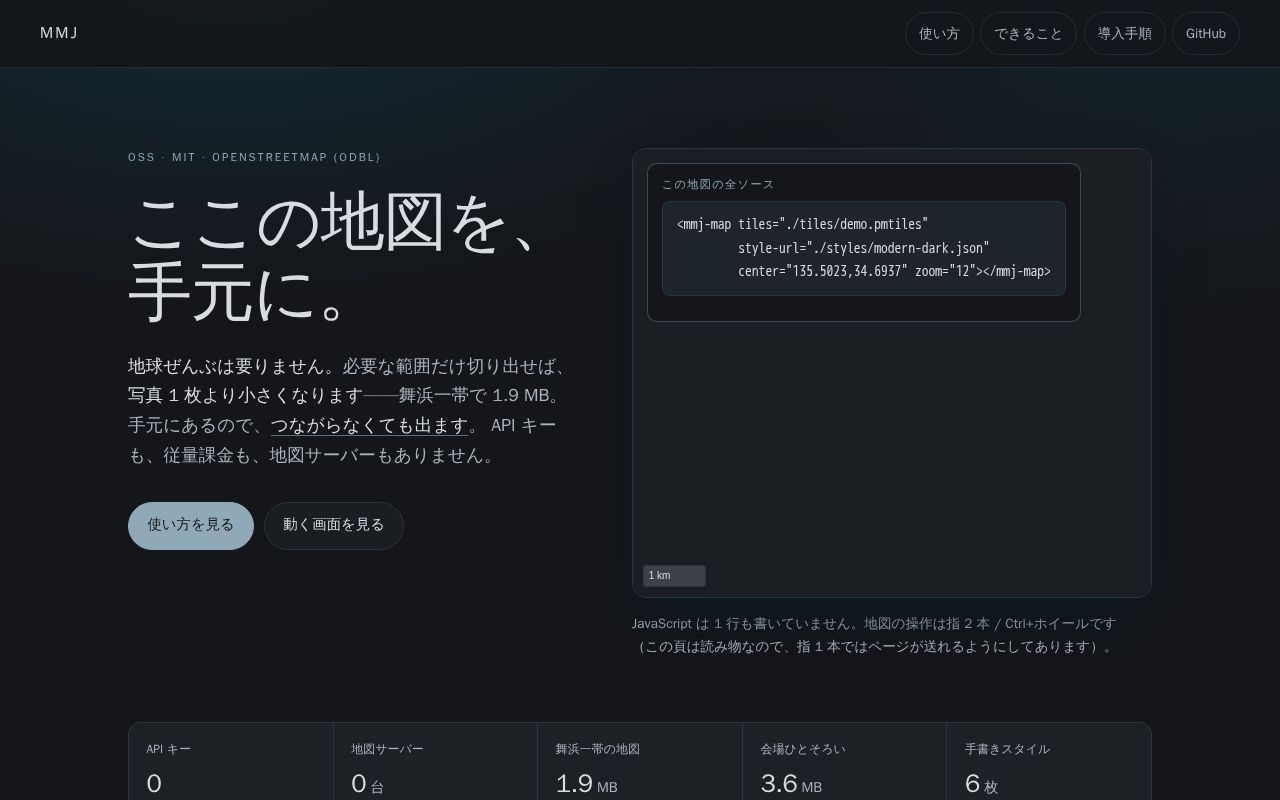
Task: Click the 1 km map scale bar
Action: coord(674,576)
